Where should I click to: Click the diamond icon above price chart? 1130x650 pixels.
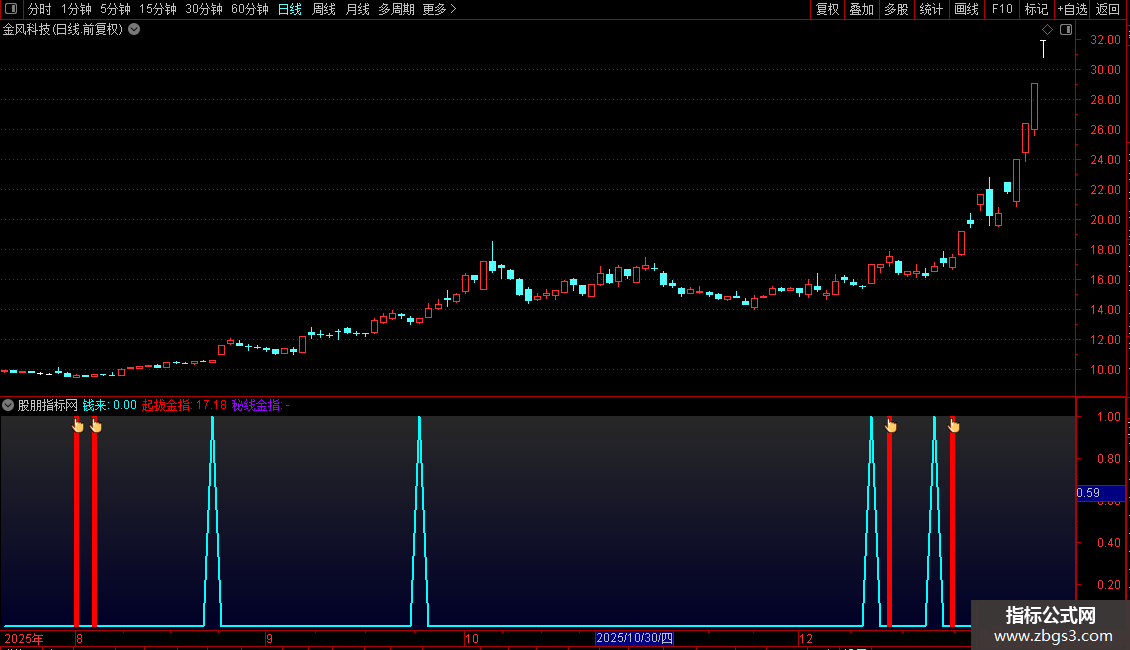click(1047, 30)
